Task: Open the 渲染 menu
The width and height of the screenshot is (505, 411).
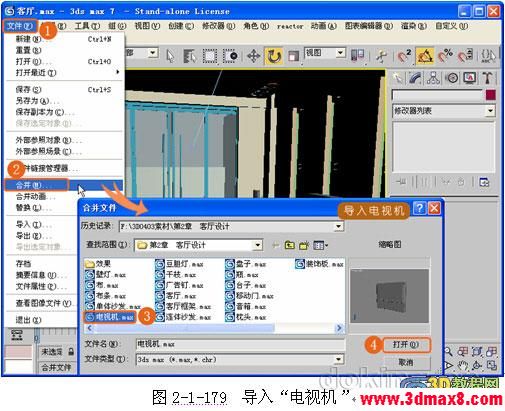Action: click(x=414, y=26)
